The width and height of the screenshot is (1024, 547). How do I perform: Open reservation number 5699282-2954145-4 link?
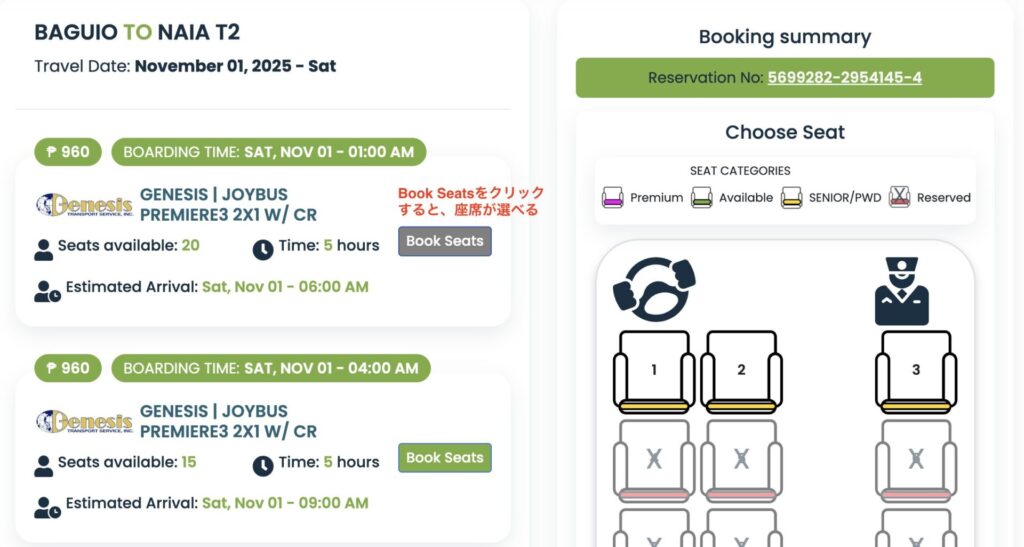coord(844,78)
